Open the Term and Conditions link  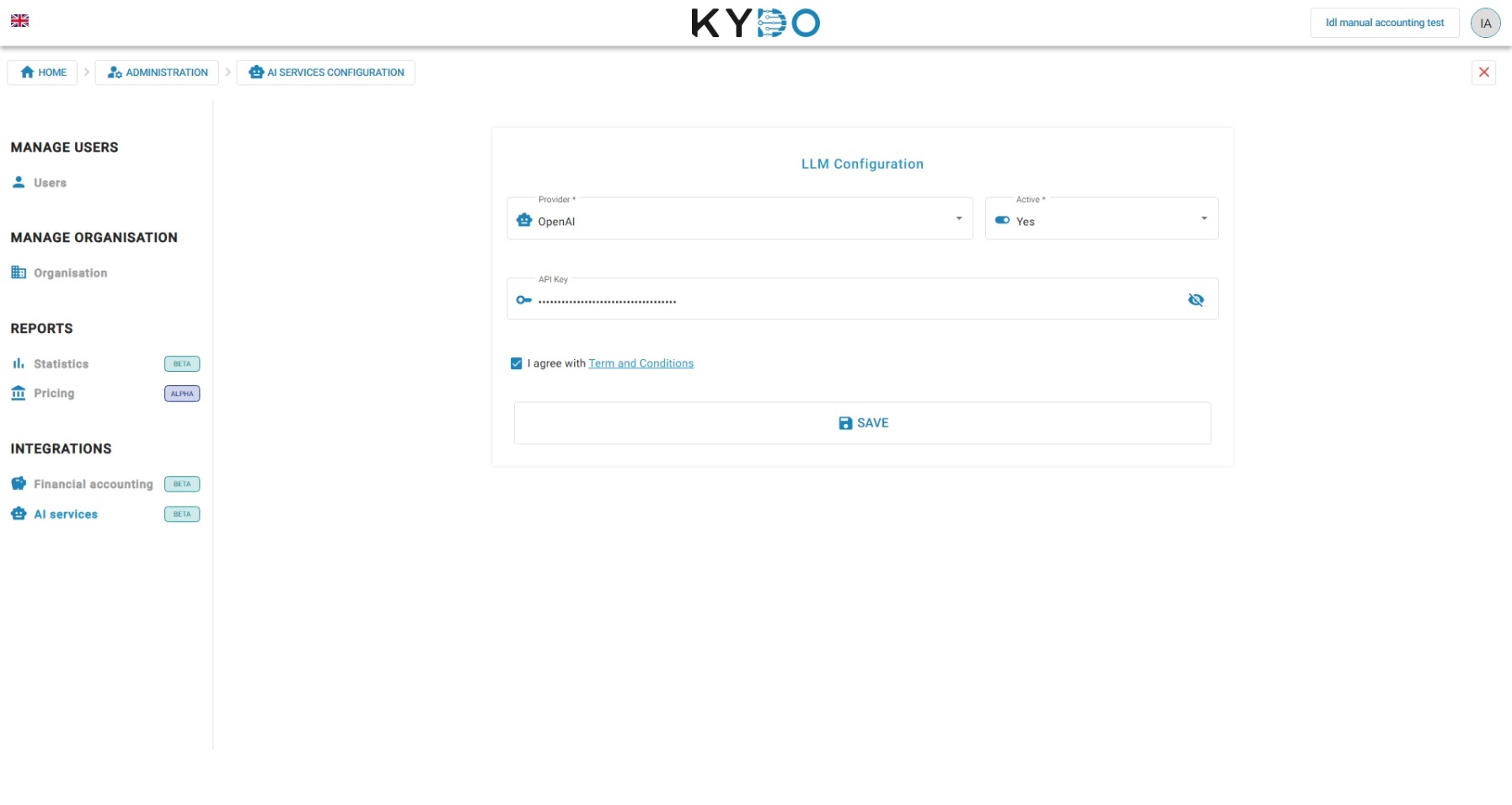[x=641, y=363]
